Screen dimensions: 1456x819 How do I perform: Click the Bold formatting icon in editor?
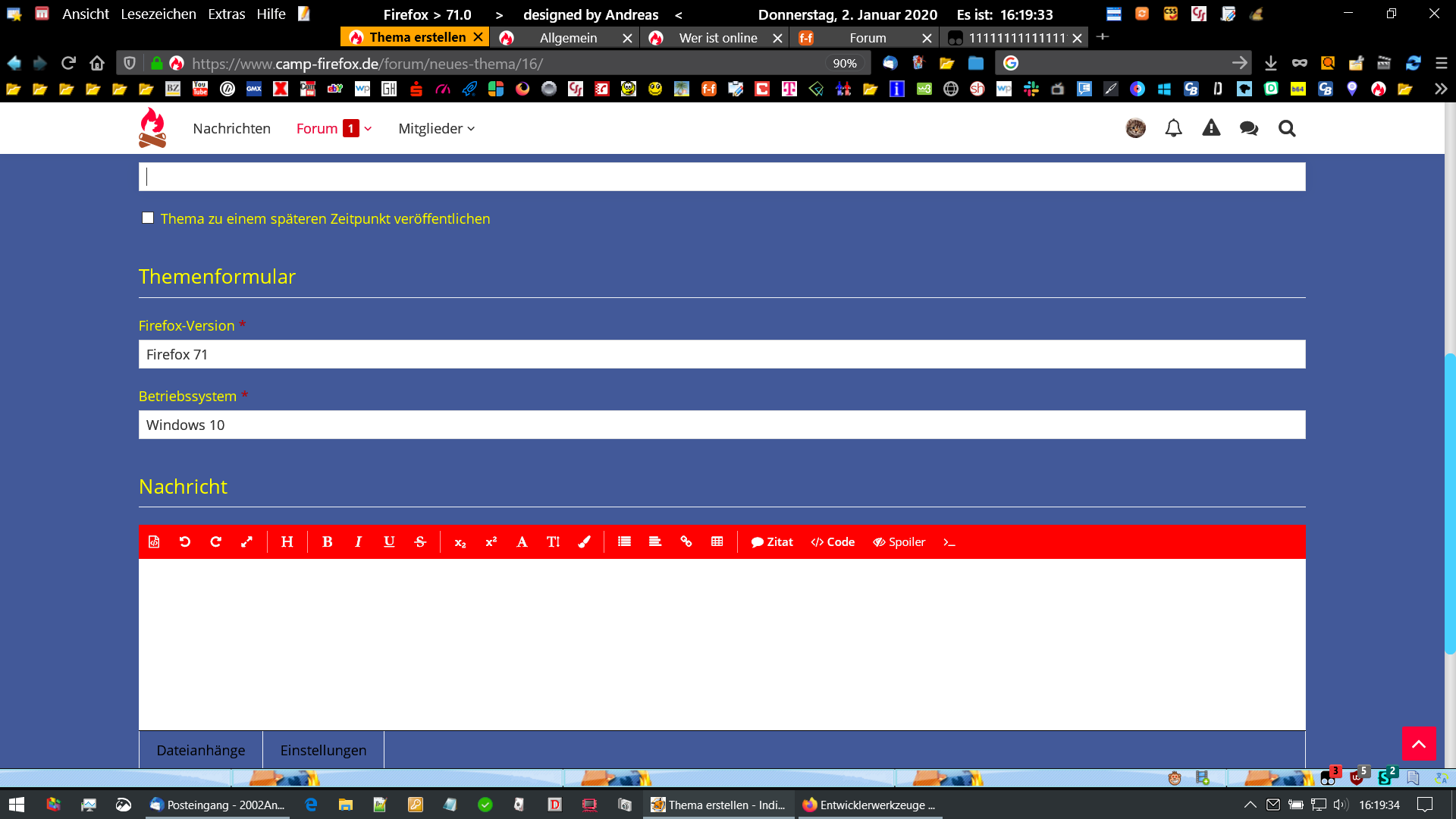[328, 541]
